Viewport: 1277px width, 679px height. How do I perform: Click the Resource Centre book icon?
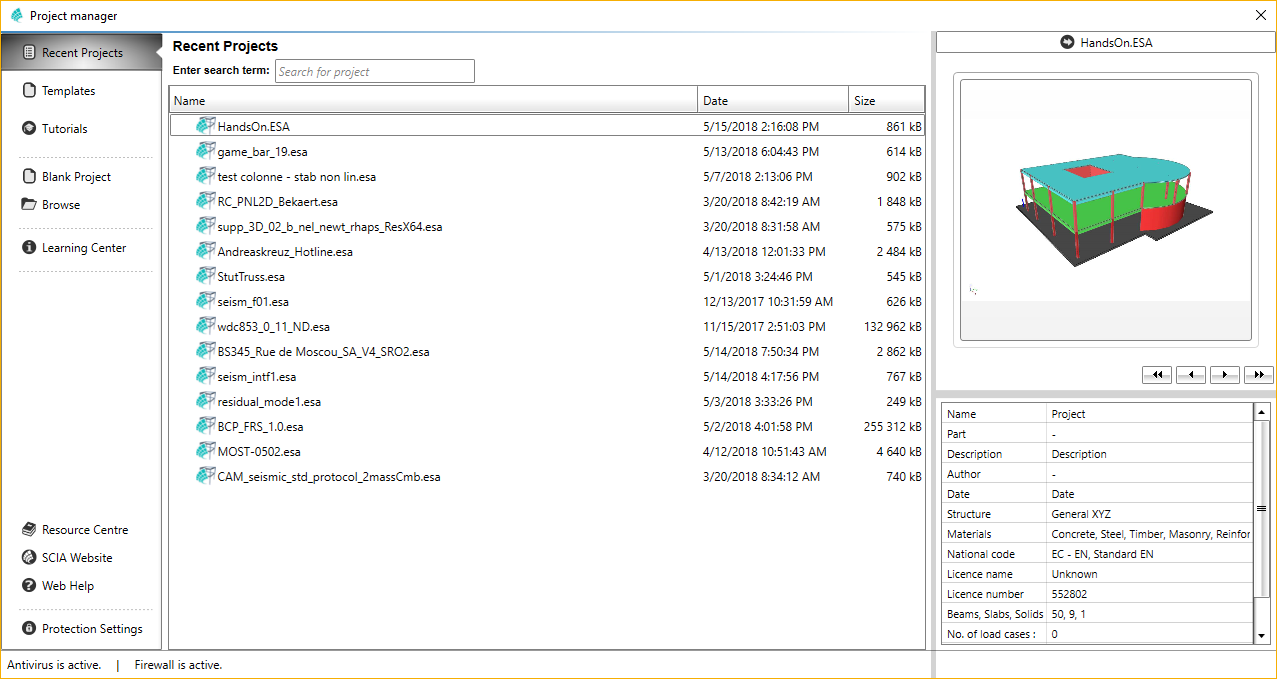point(29,530)
